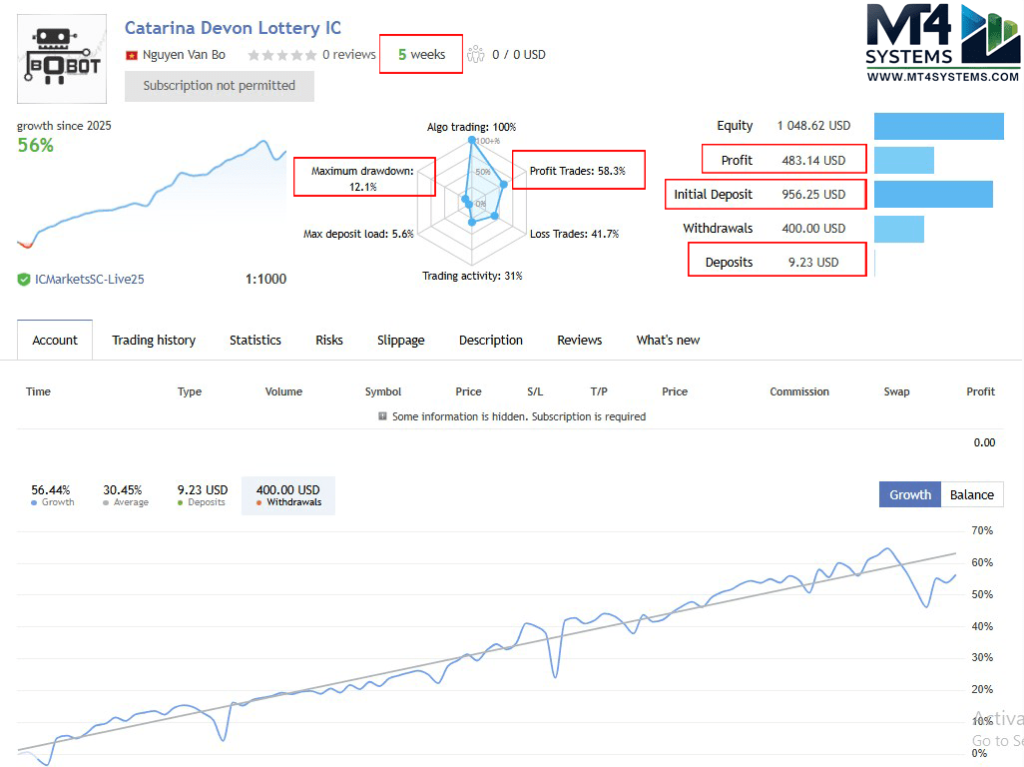Open the Catarina Devon Lottery IC title link
Viewport: 1024px width, 767px height.
(233, 28)
